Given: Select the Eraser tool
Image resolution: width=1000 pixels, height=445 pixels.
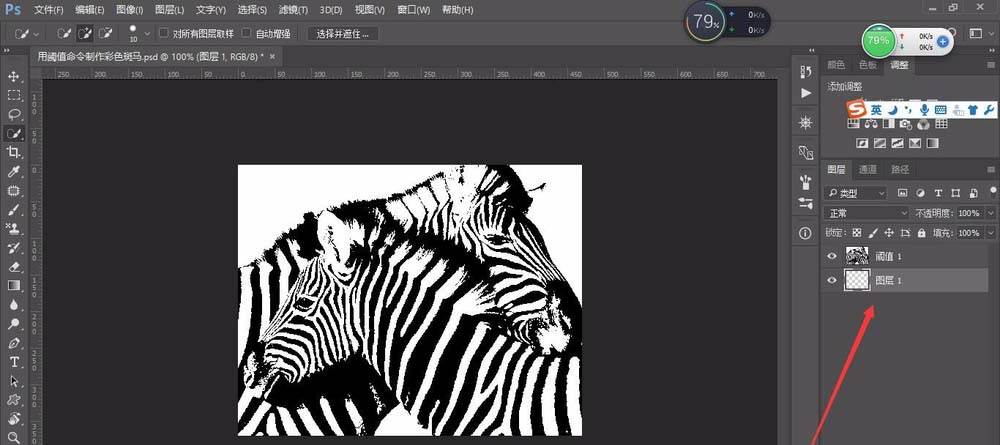Looking at the screenshot, I should 14,267.
